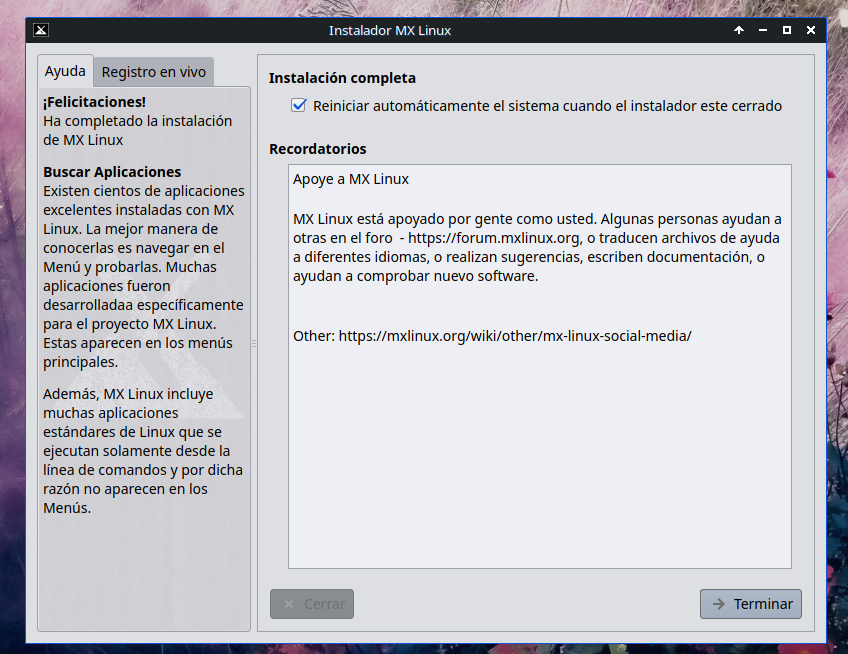
Task: Click the up-arrow icon in the title bar
Action: 739,30
